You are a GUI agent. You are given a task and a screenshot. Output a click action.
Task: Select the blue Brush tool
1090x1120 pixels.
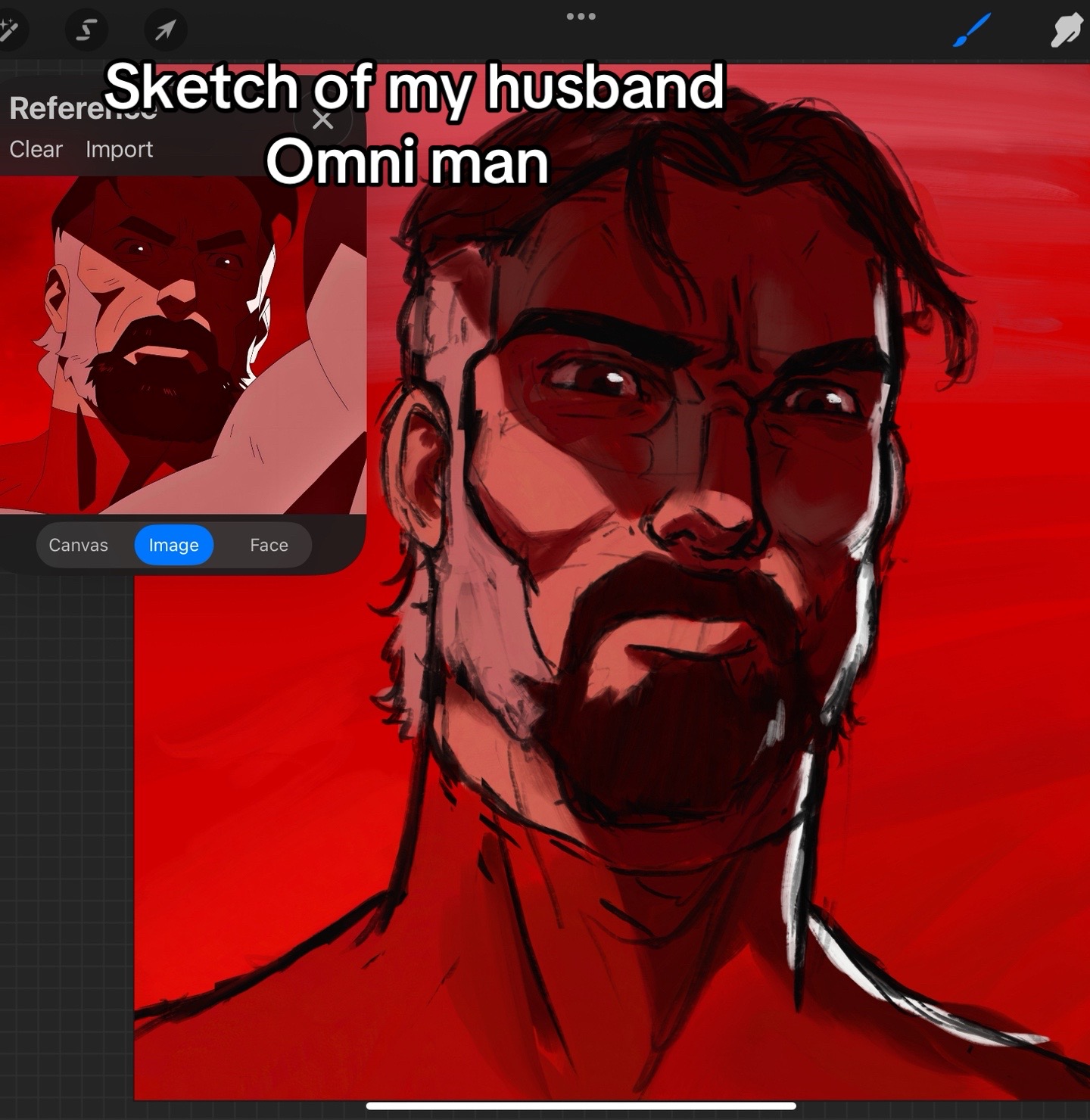[971, 31]
